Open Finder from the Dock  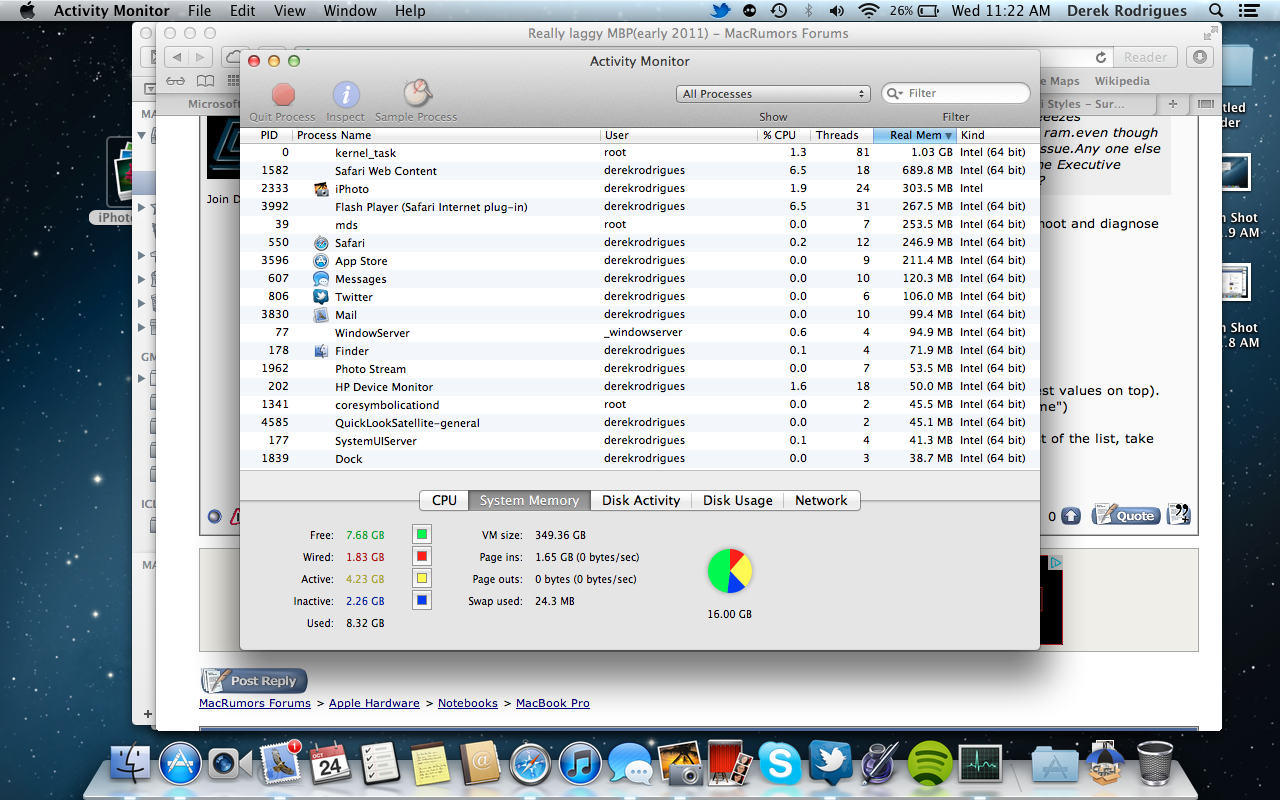click(x=129, y=765)
